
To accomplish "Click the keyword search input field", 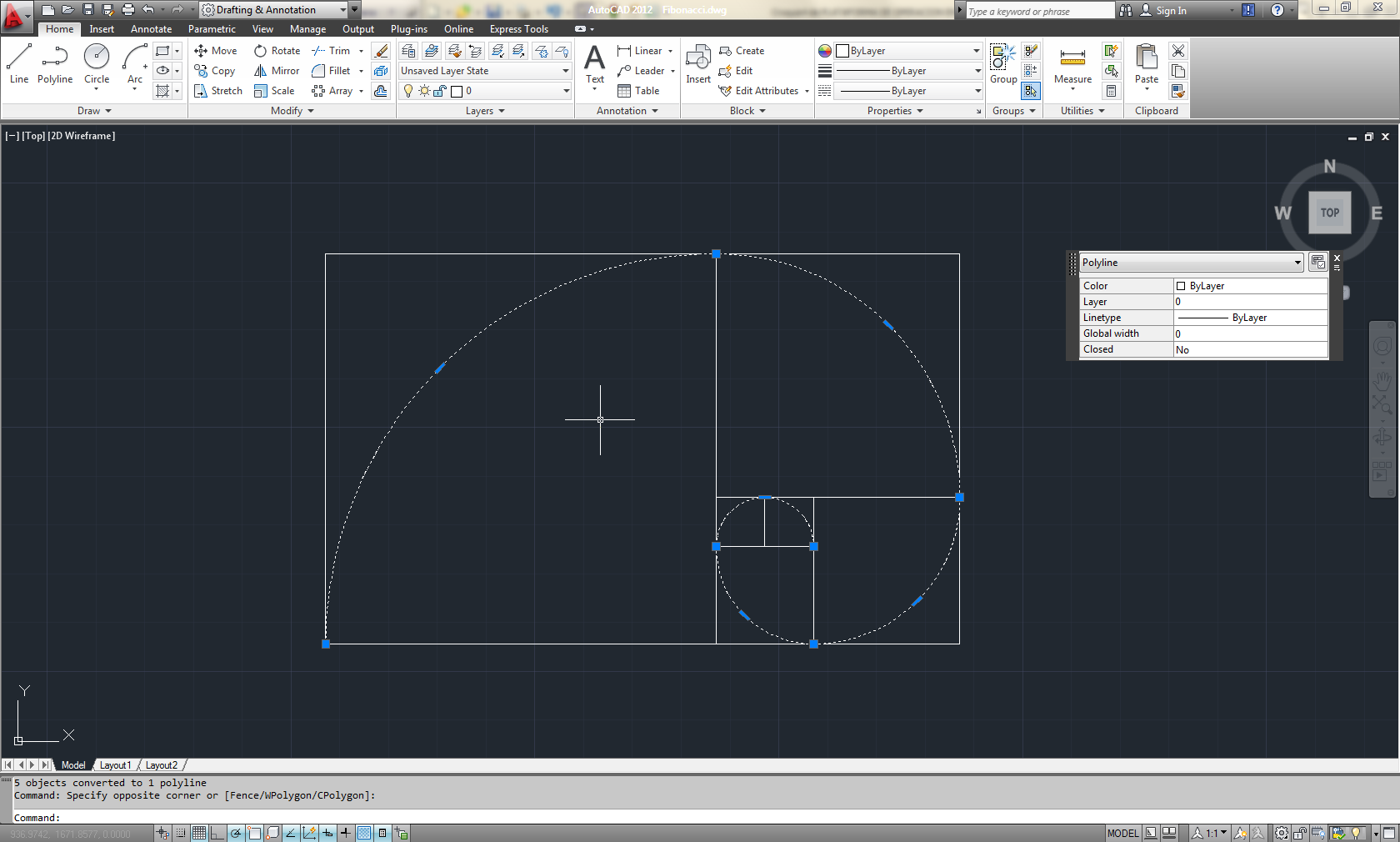I will pyautogui.click(x=1039, y=11).
